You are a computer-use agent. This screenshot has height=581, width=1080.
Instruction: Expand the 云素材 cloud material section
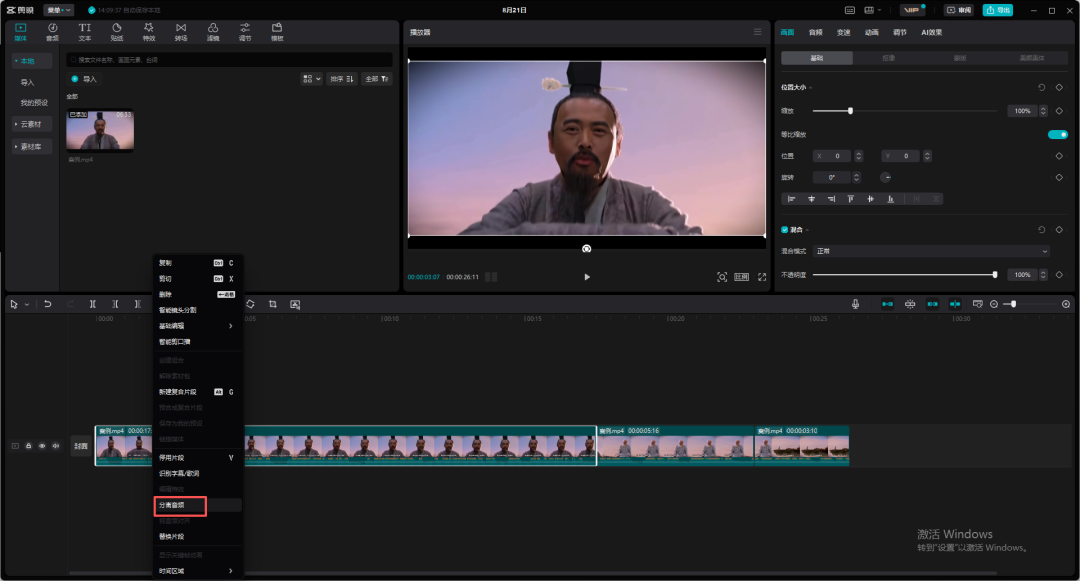(31, 125)
